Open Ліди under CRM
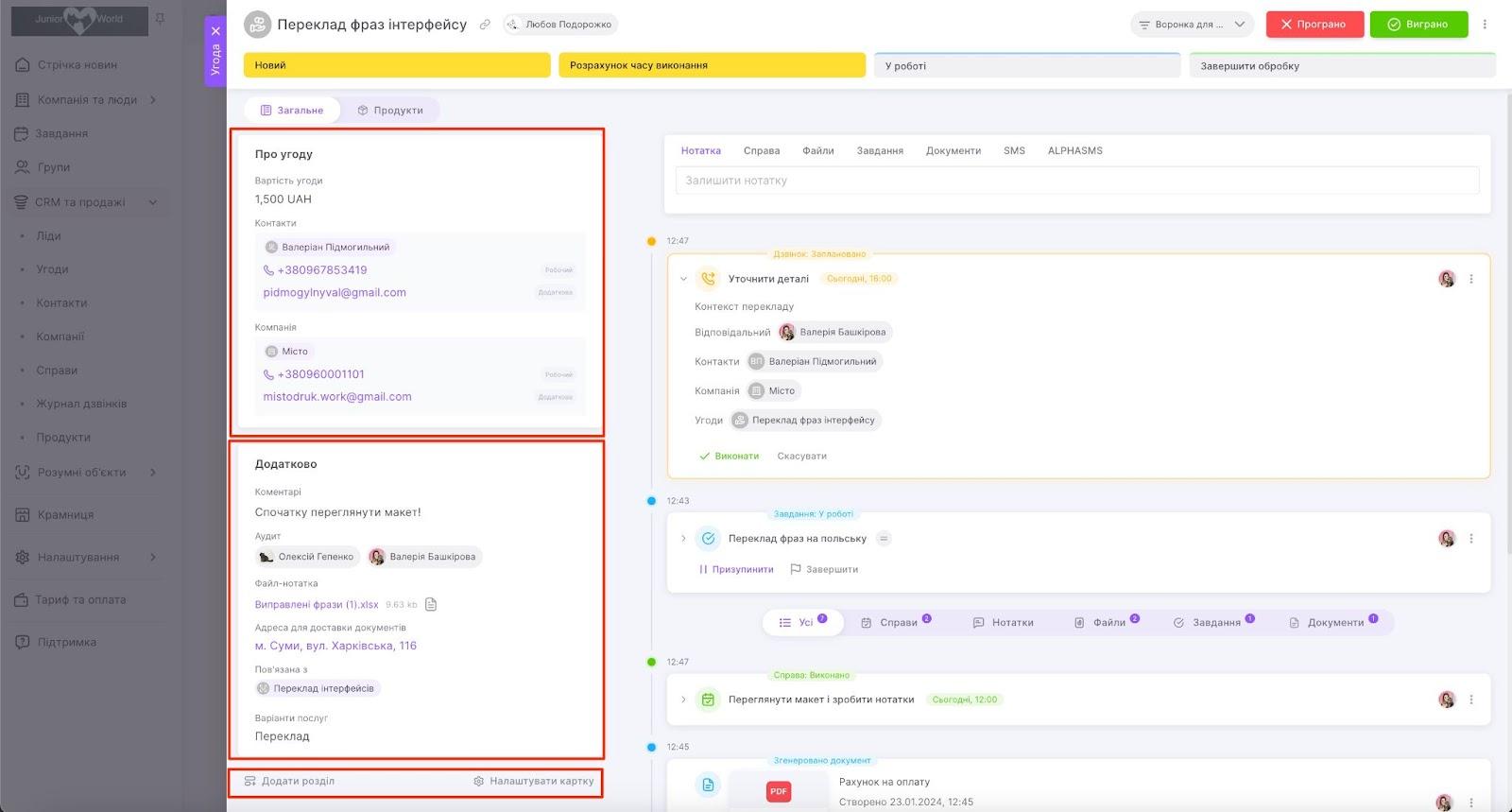1512x812 pixels. 48,236
